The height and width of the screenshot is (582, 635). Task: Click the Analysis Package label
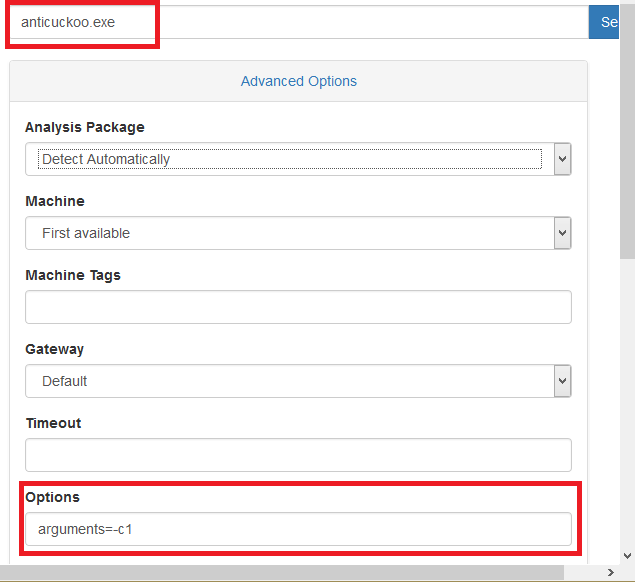click(x=85, y=127)
